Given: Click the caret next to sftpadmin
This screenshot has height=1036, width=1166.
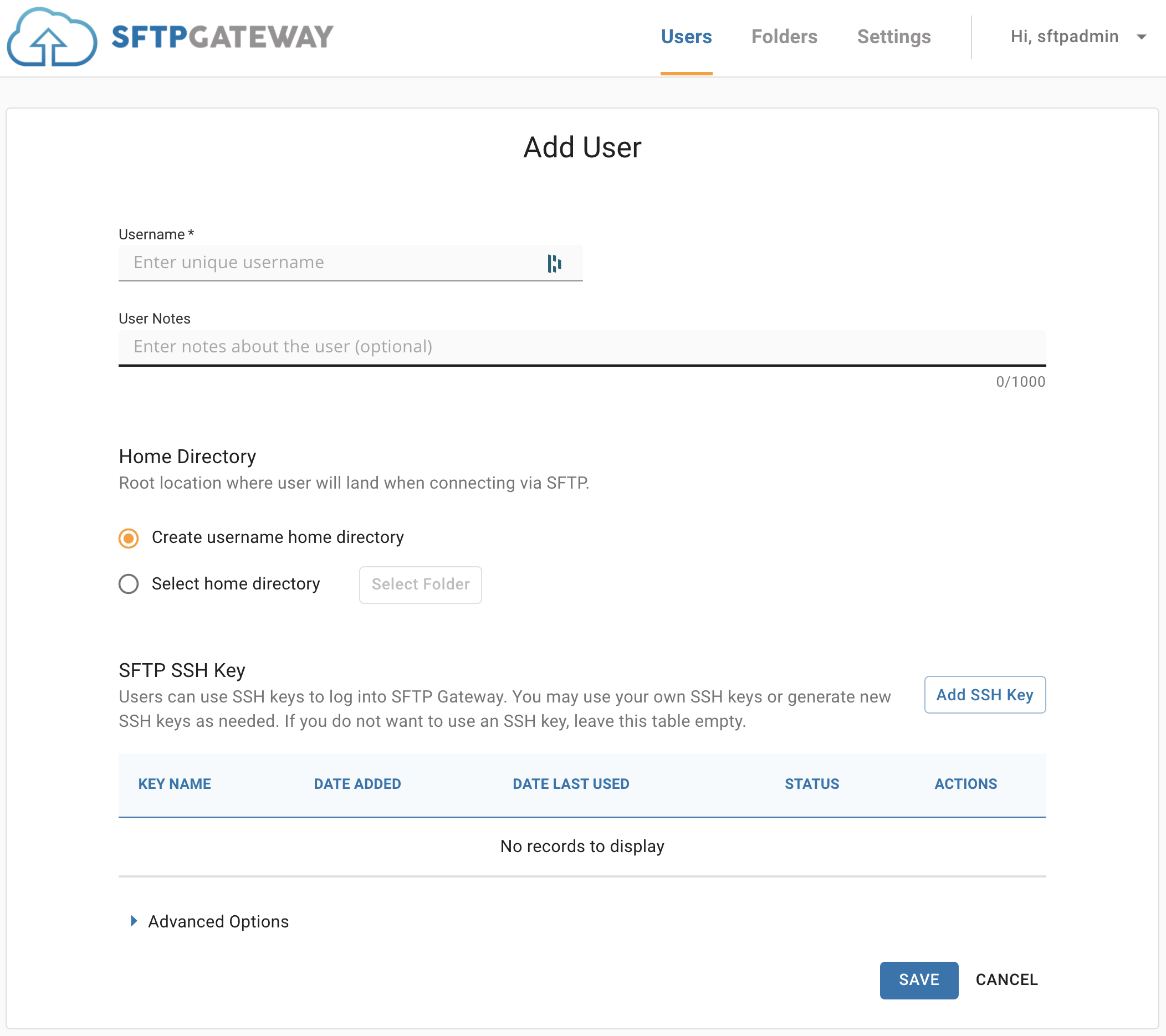Looking at the screenshot, I should click(1141, 37).
